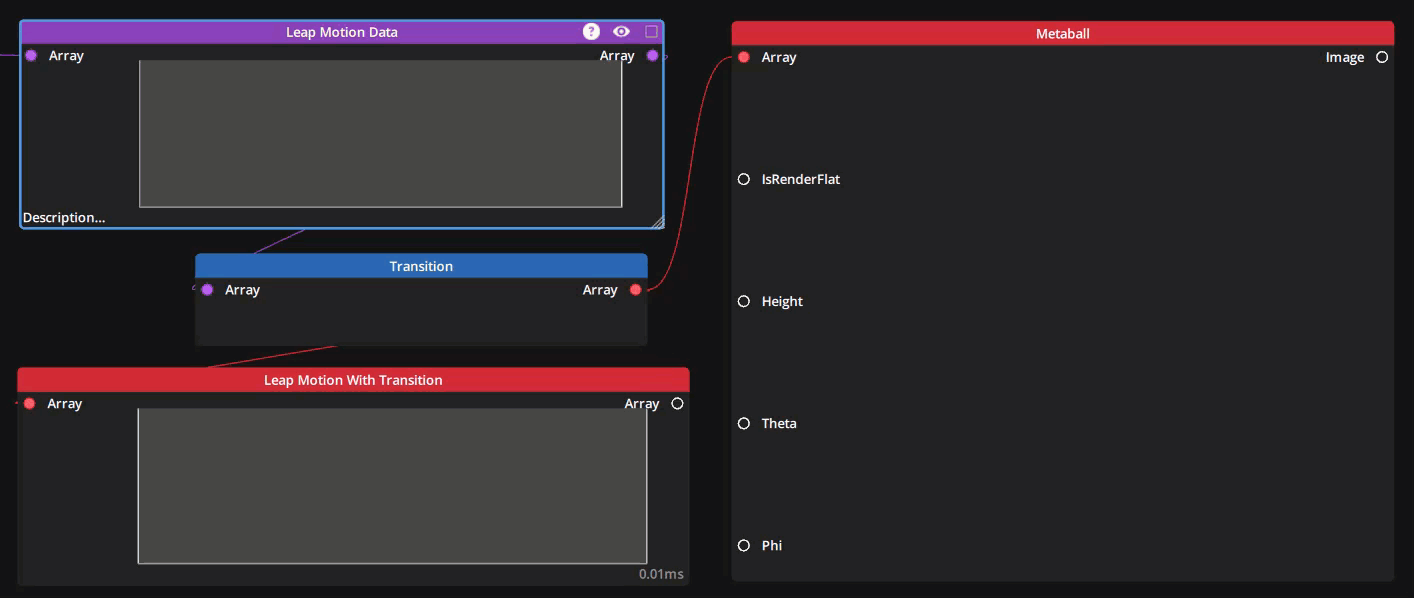Screen dimensions: 1414x598
Task: Select the Transition node title bar
Action: pos(421,266)
